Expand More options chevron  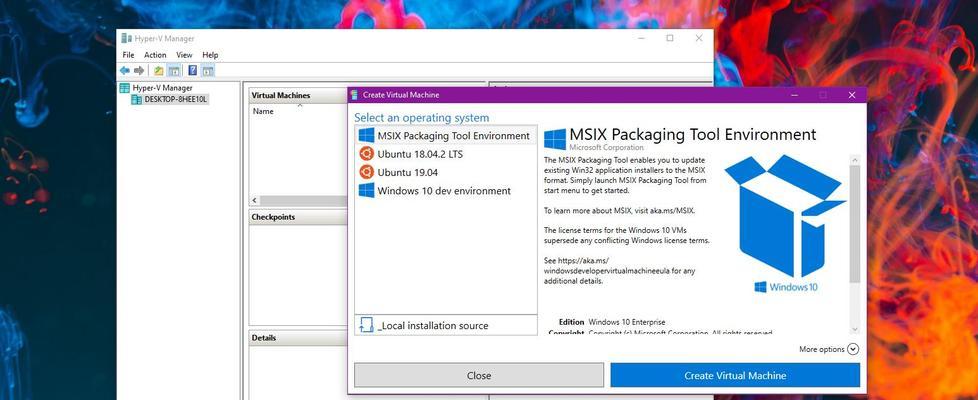(x=853, y=349)
